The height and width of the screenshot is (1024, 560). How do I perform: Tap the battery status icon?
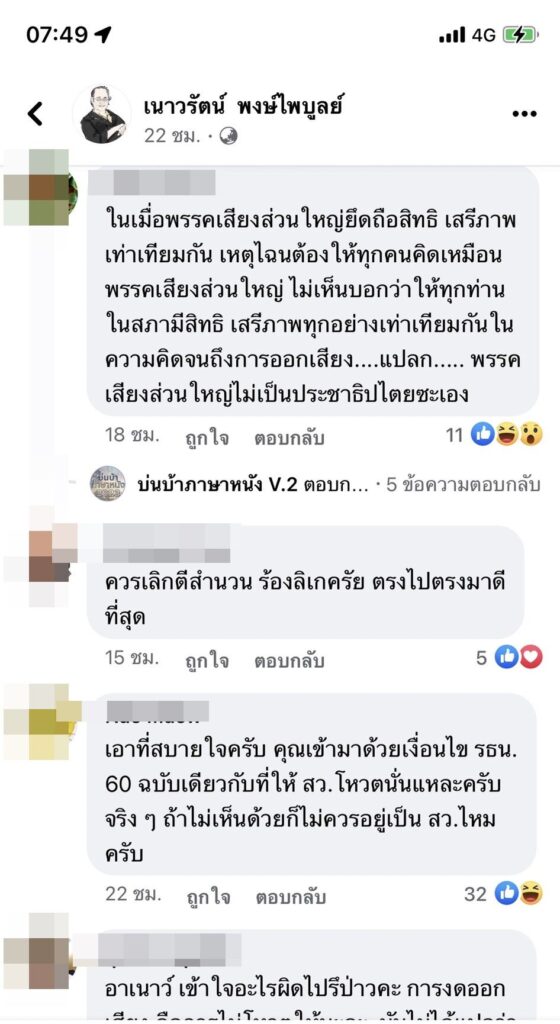[x=520, y=35]
